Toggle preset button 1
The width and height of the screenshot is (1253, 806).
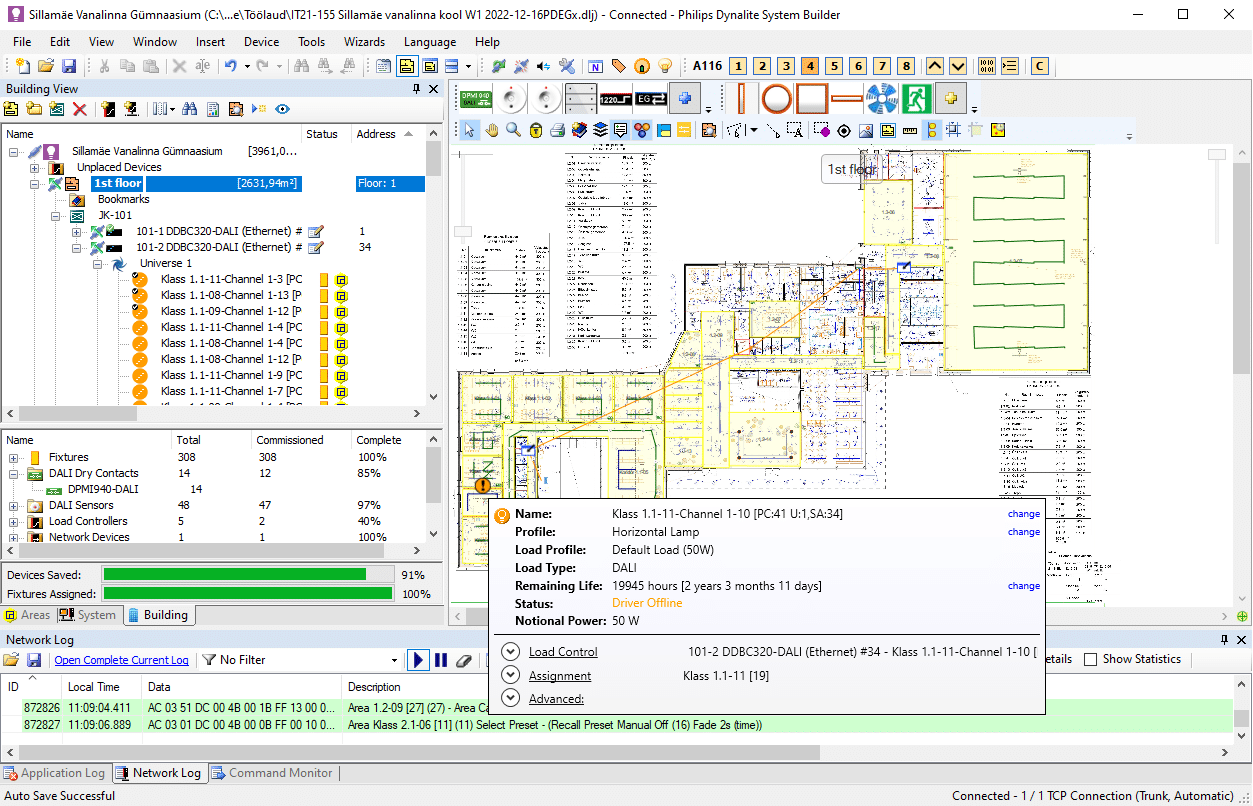click(738, 66)
